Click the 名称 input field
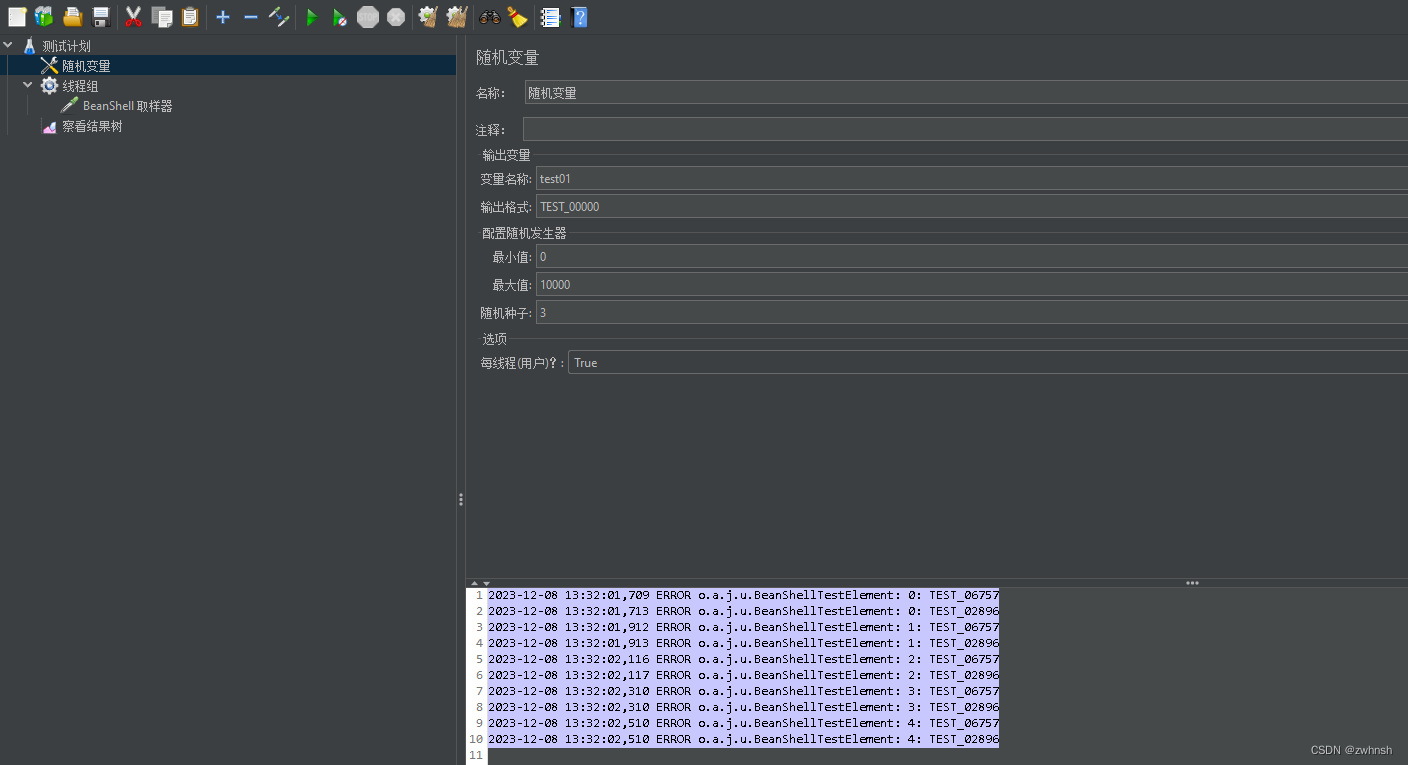The width and height of the screenshot is (1408, 765). [966, 93]
